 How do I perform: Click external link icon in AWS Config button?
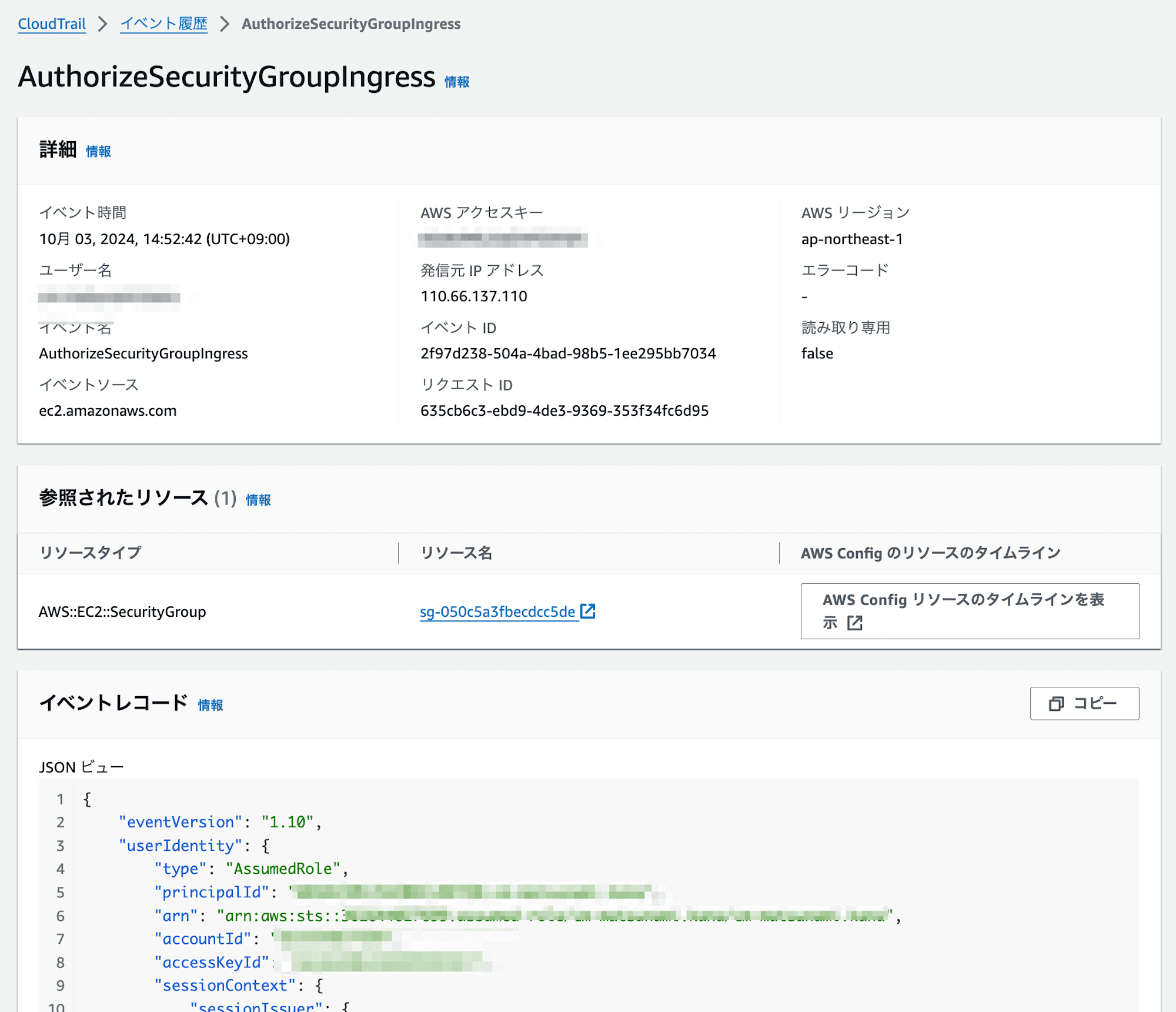[855, 623]
